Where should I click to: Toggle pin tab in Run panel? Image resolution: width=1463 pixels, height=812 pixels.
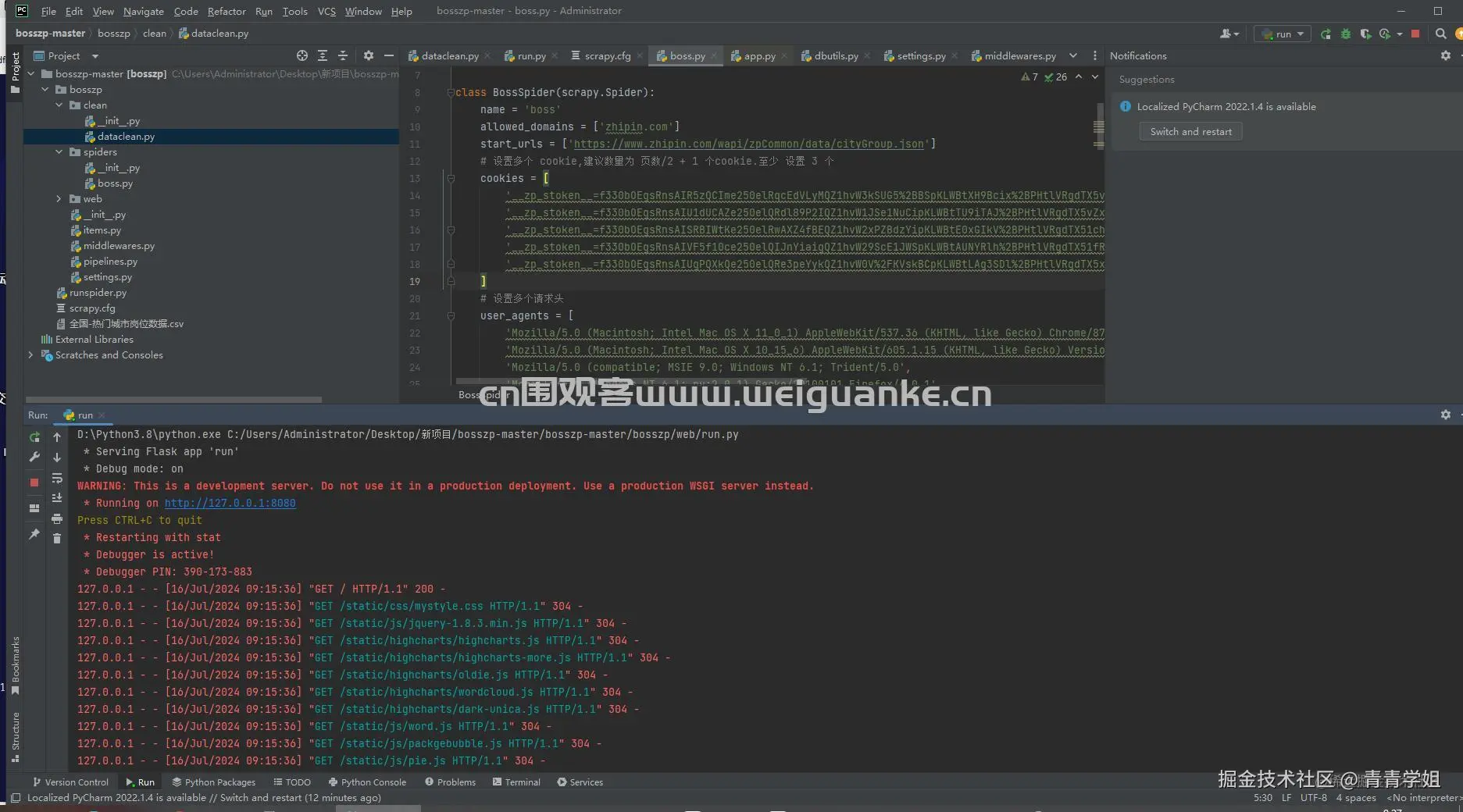coord(34,534)
